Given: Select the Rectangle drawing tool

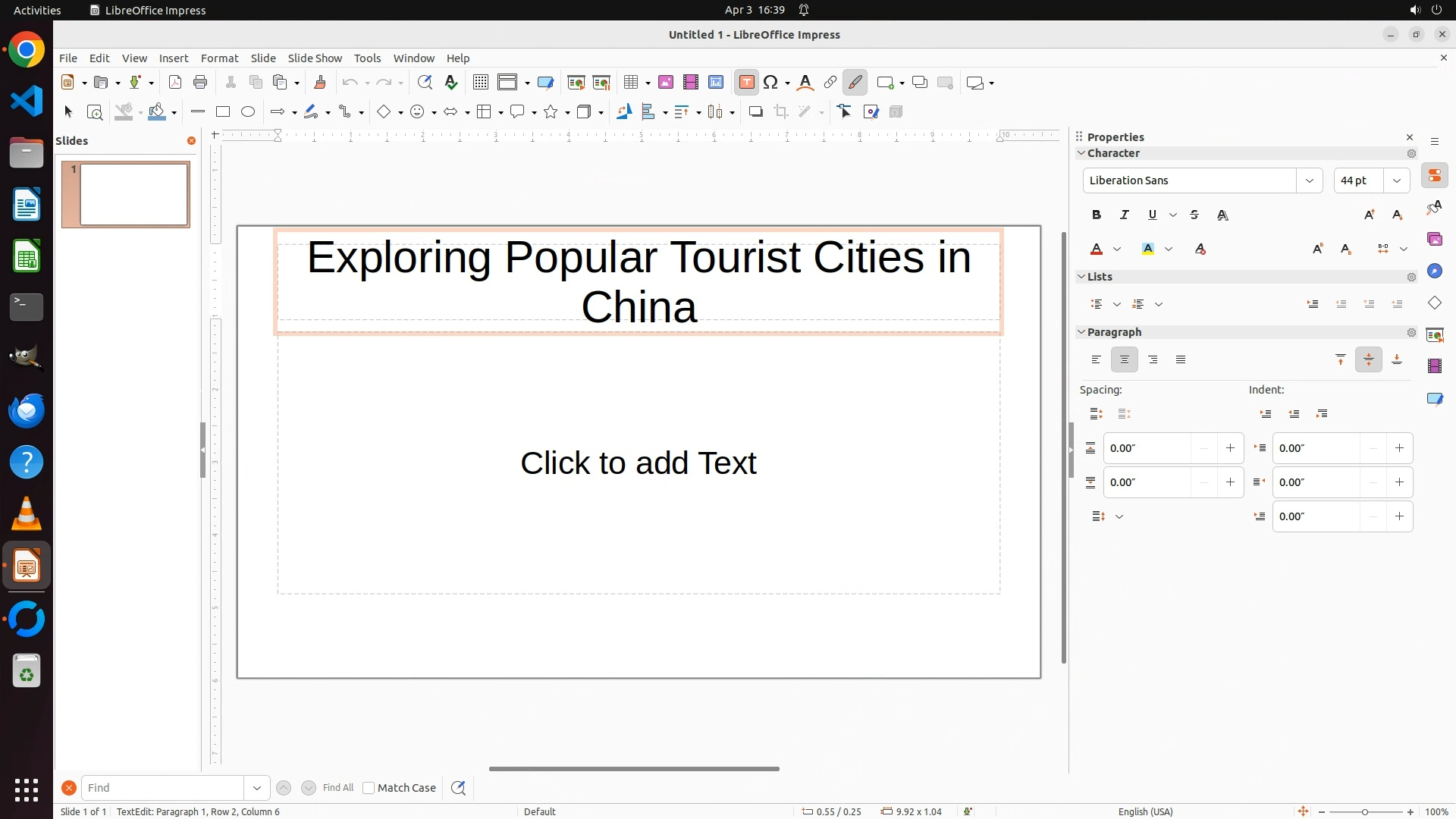Looking at the screenshot, I should tap(222, 112).
